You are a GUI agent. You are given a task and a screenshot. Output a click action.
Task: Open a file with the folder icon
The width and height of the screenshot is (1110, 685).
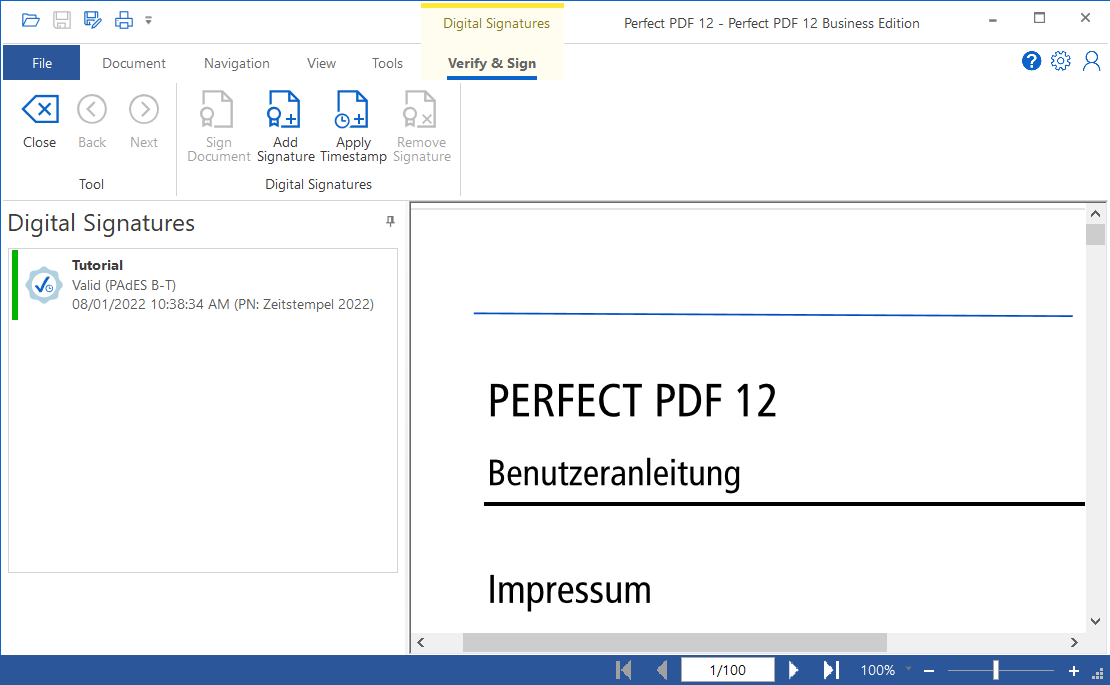pos(31,20)
